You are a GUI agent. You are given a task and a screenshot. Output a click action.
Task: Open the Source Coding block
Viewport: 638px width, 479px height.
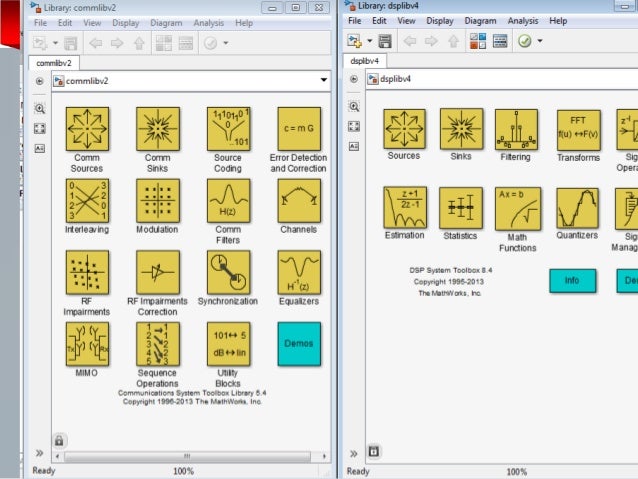coord(228,129)
